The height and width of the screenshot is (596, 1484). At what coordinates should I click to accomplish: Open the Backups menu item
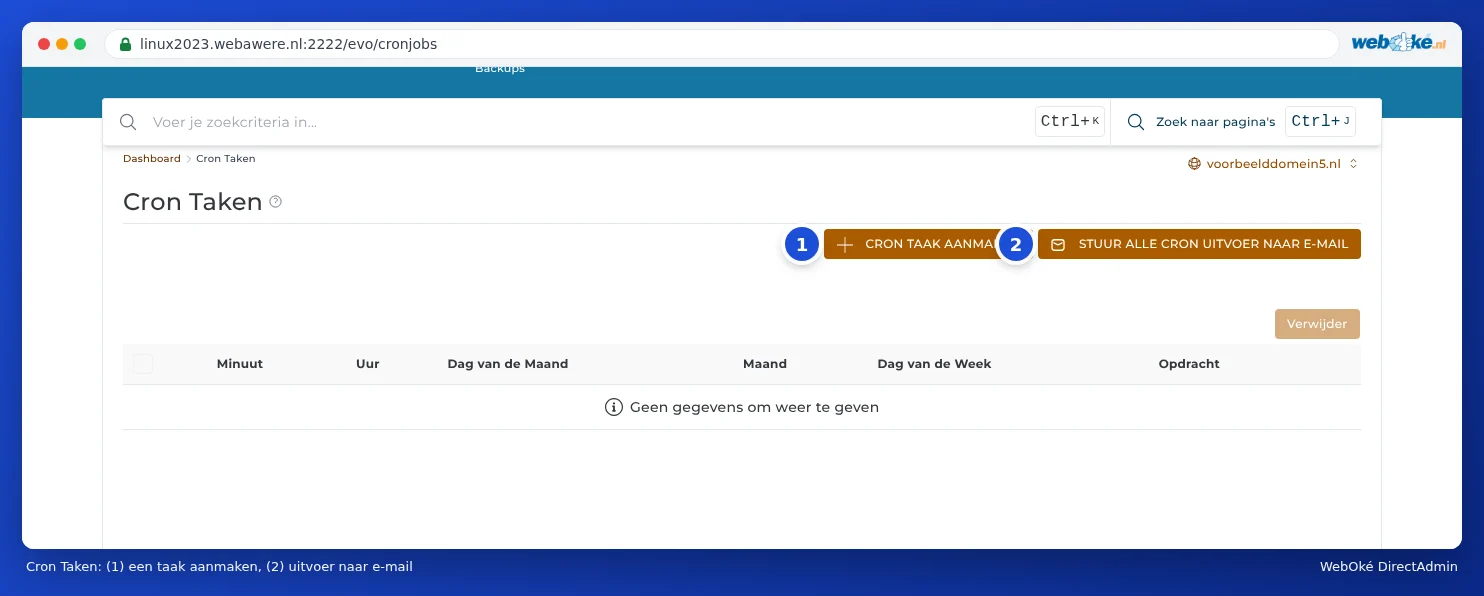tap(500, 69)
